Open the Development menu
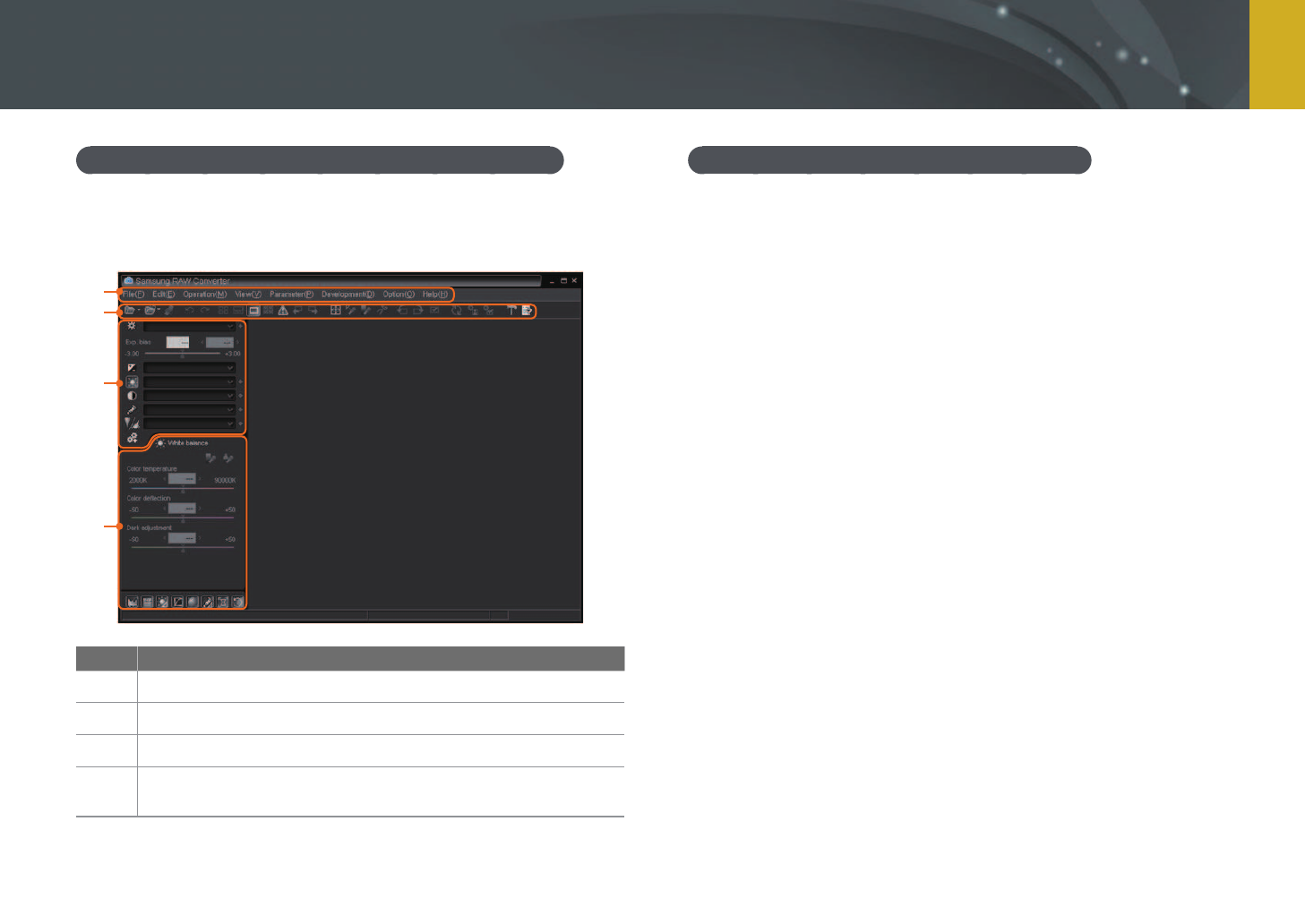Viewport: 1305px width, 924px height. point(348,295)
